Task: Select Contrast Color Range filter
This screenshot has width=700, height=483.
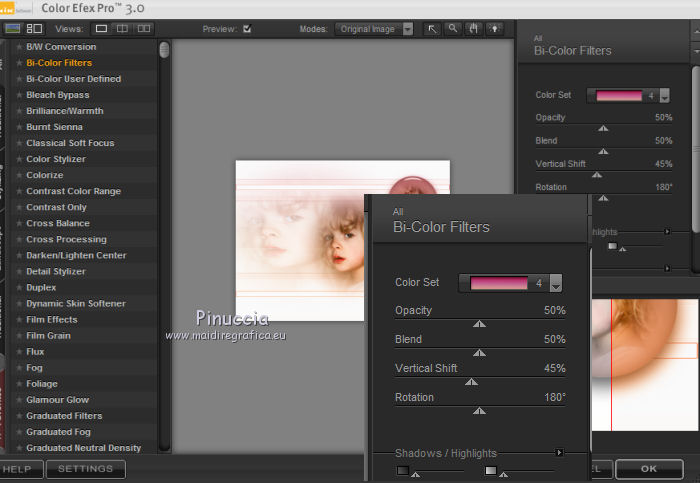Action: (74, 191)
